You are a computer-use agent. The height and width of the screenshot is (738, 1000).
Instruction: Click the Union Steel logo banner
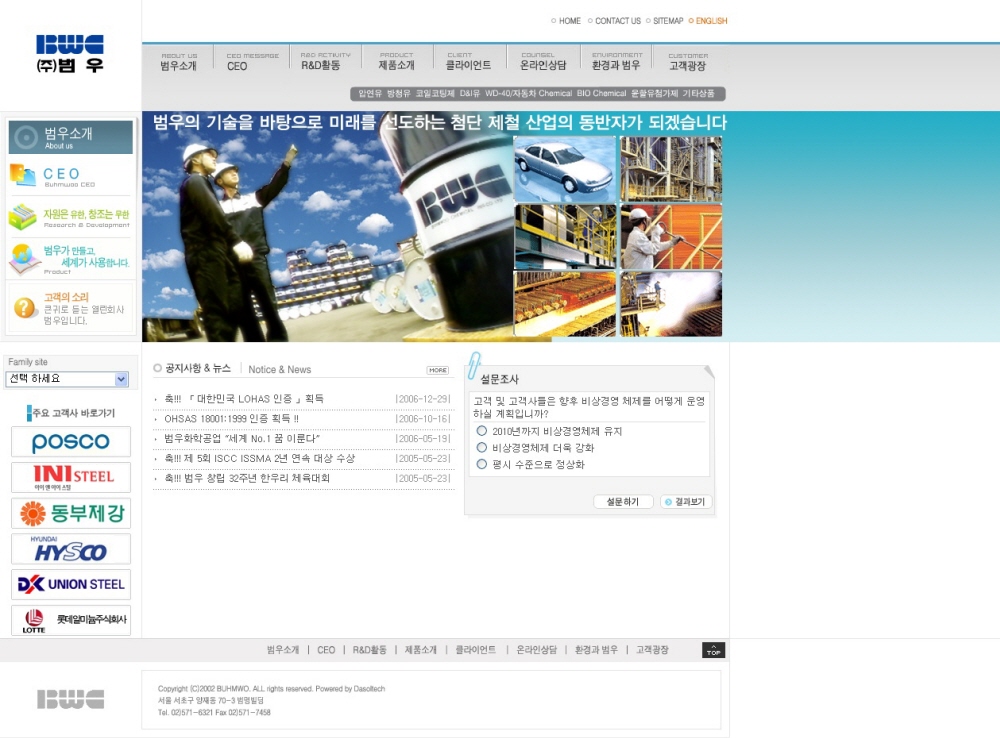(x=71, y=584)
